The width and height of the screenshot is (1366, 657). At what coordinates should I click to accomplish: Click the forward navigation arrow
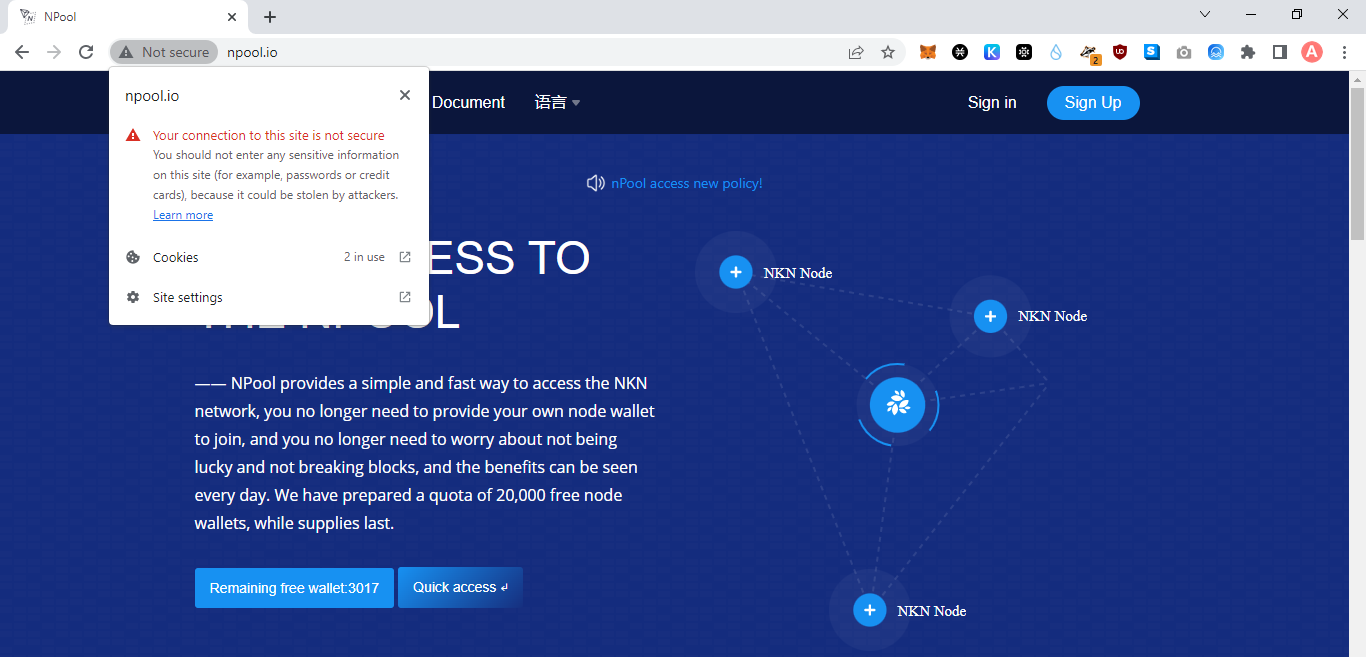click(x=54, y=52)
